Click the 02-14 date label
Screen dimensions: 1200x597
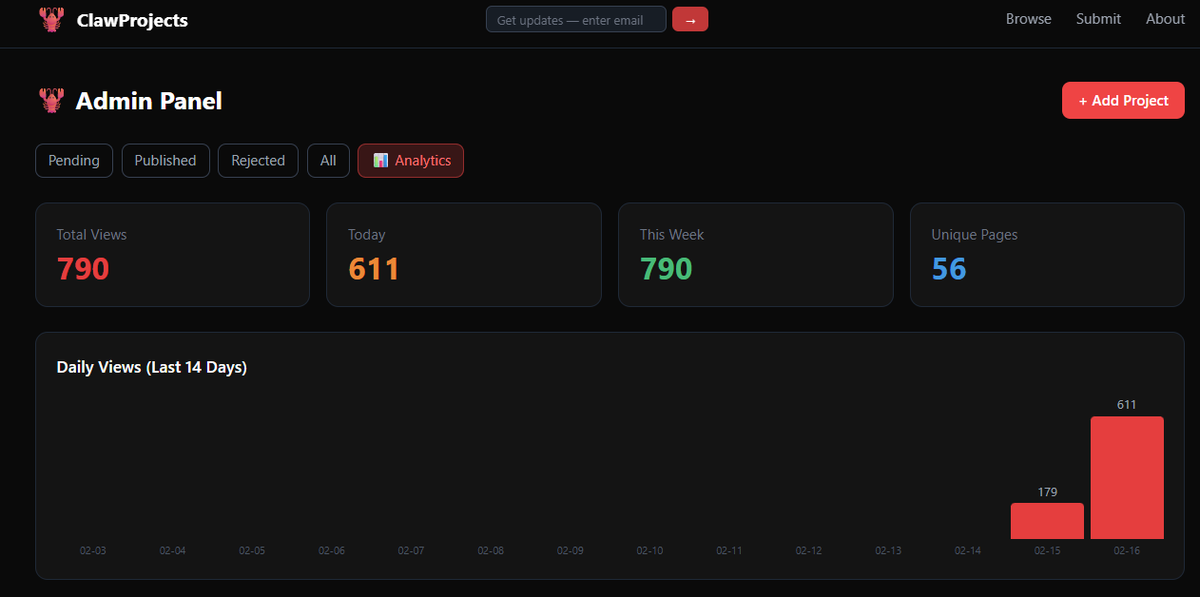(x=968, y=551)
